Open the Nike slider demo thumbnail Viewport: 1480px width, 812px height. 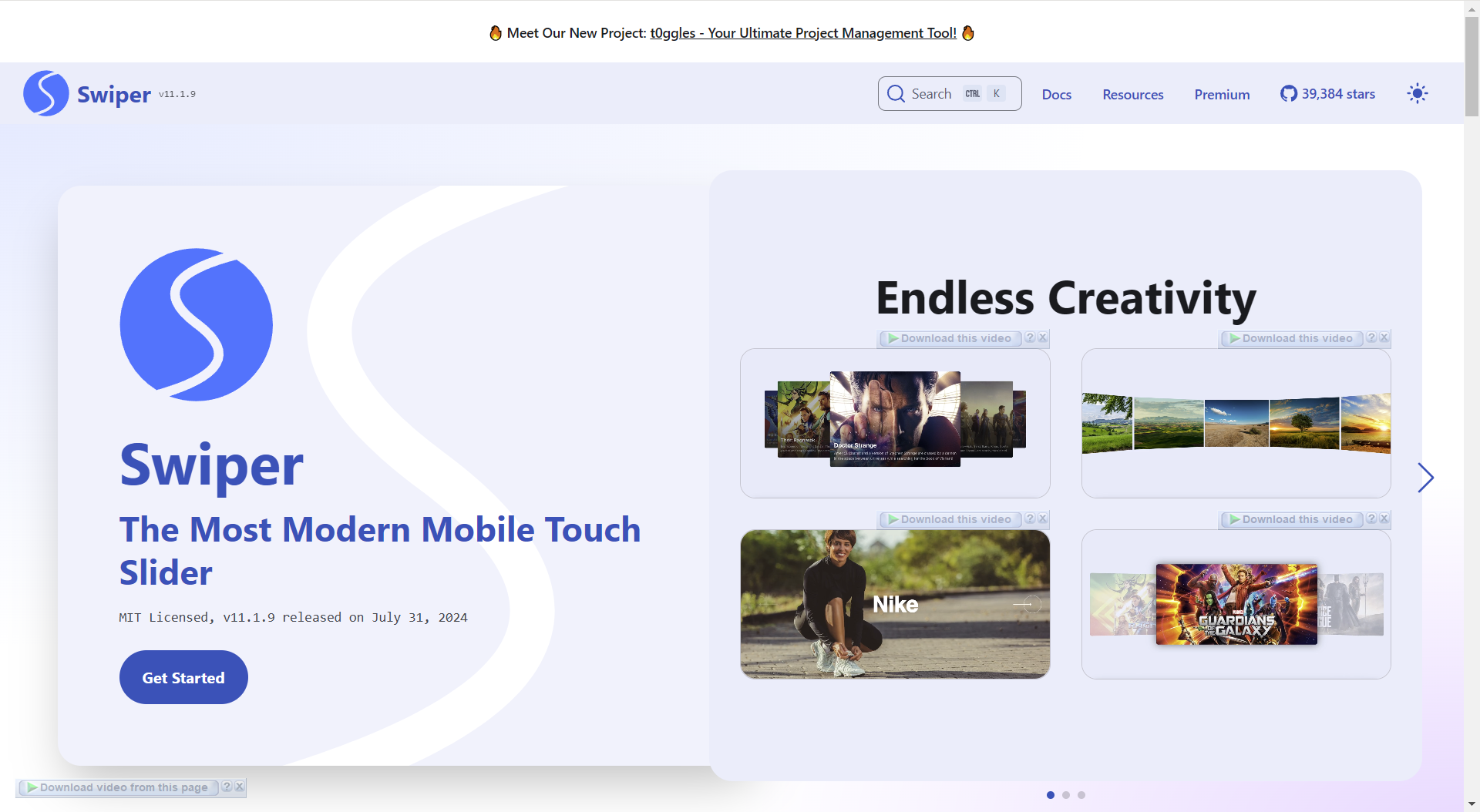(894, 604)
